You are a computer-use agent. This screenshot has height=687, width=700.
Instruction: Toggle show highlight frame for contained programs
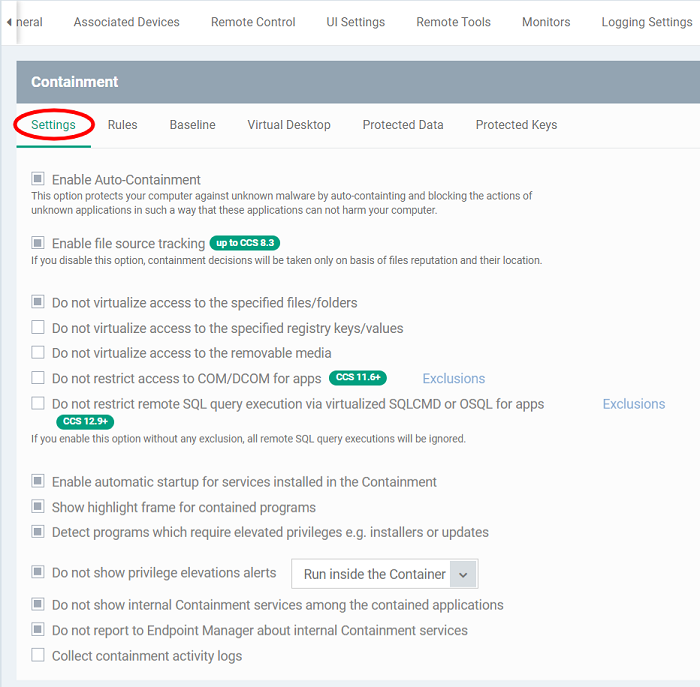coord(38,507)
